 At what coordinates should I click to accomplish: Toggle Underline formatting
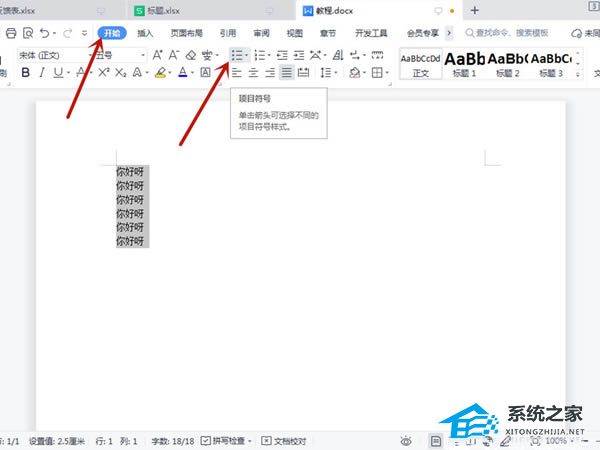[58, 72]
